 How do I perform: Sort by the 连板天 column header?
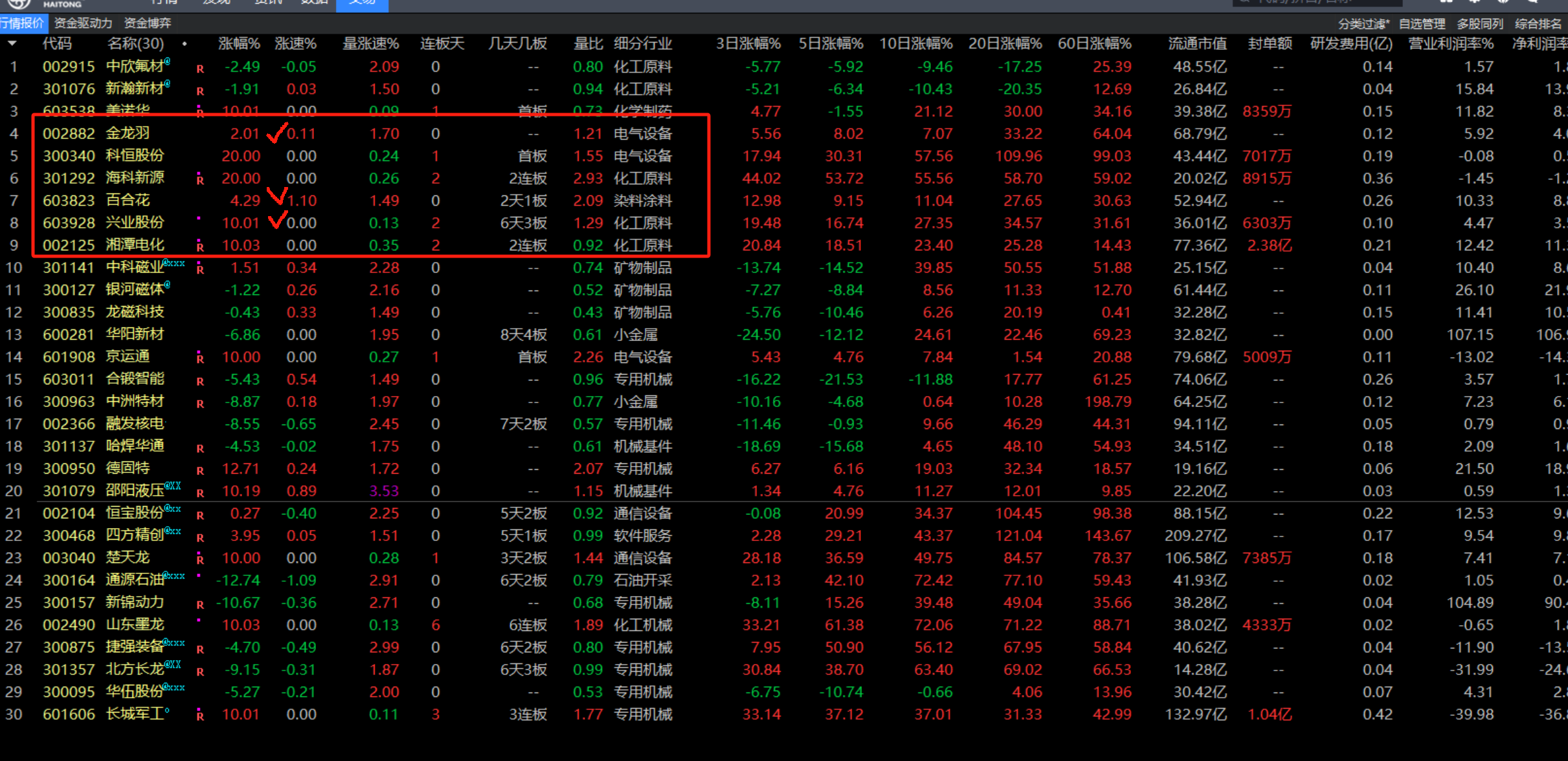442,43
